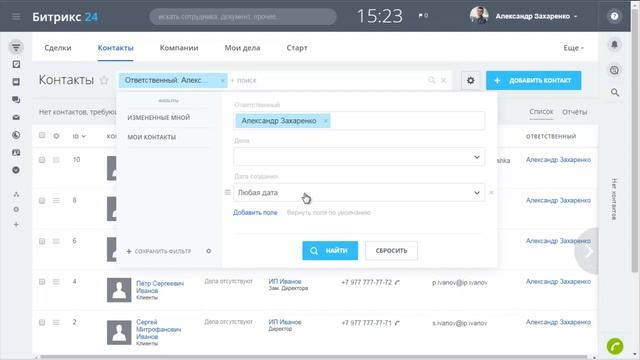Click phone icon next to +7 977 777-77-71
Screen dimensions: 640x360
click(x=397, y=323)
